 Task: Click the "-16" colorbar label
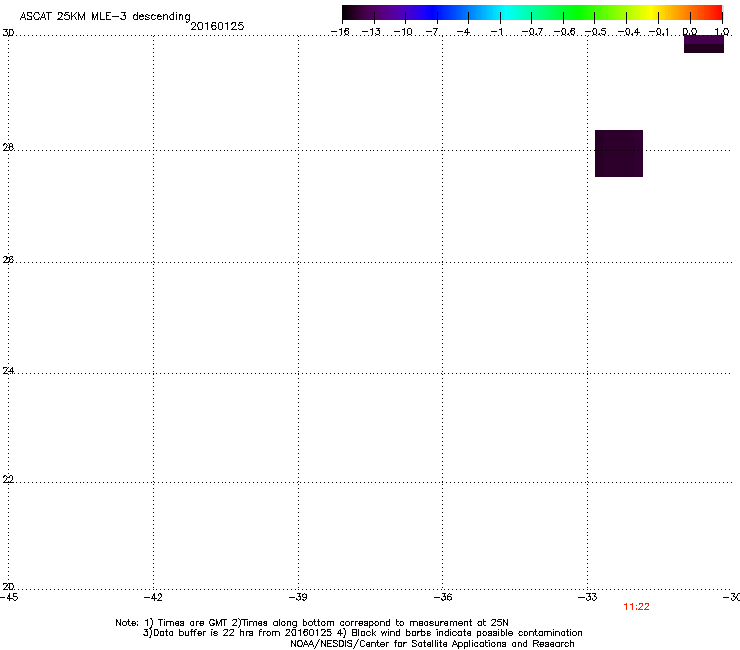[340, 32]
